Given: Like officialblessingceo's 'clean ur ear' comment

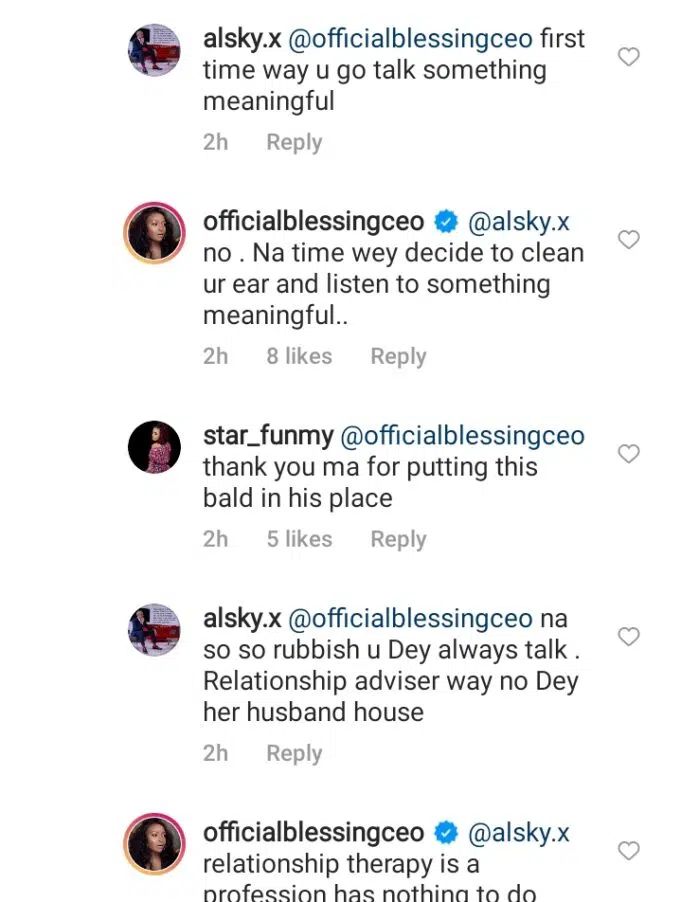Looking at the screenshot, I should (x=628, y=240).
